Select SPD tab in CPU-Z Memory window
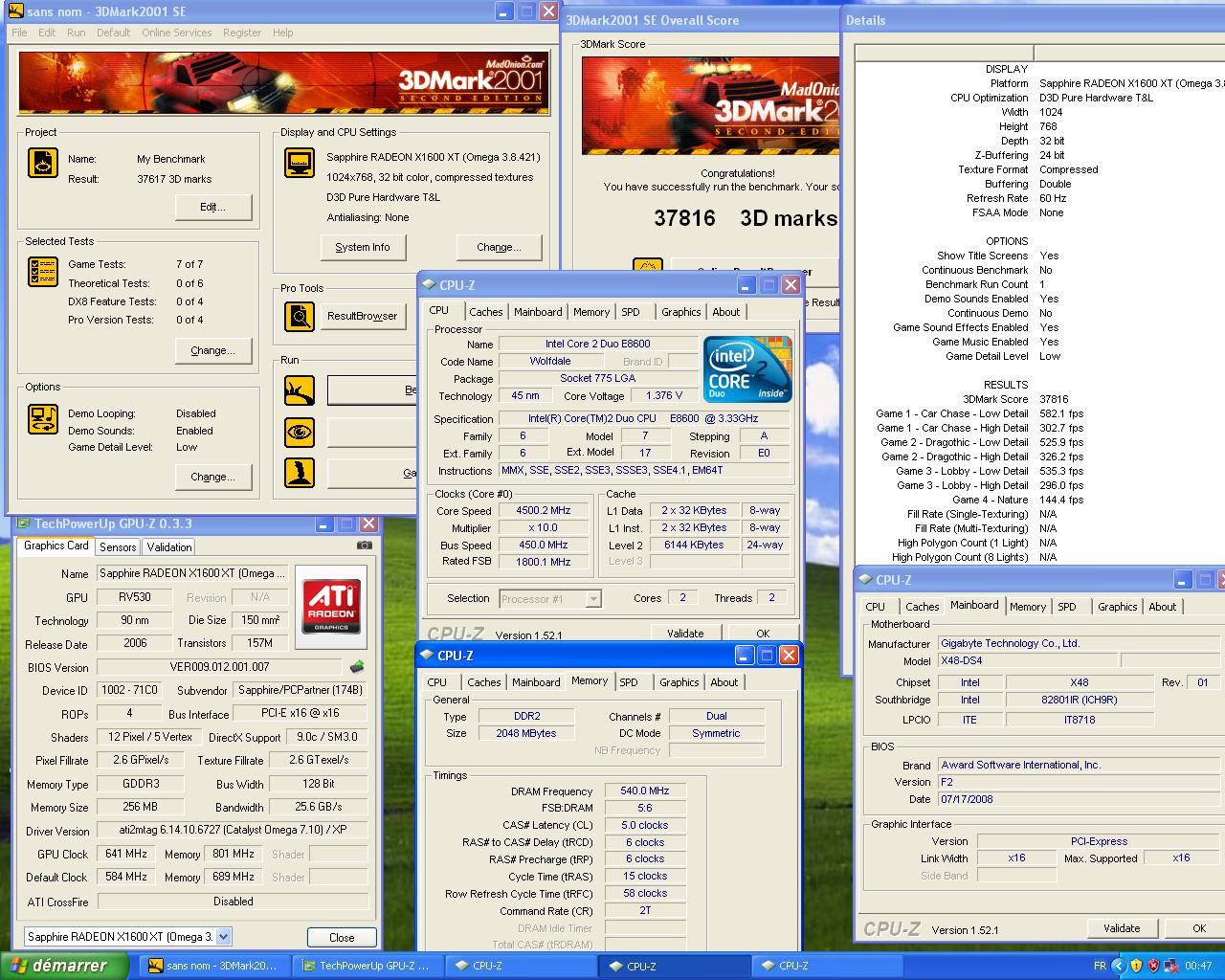This screenshot has width=1225, height=980. tap(629, 682)
